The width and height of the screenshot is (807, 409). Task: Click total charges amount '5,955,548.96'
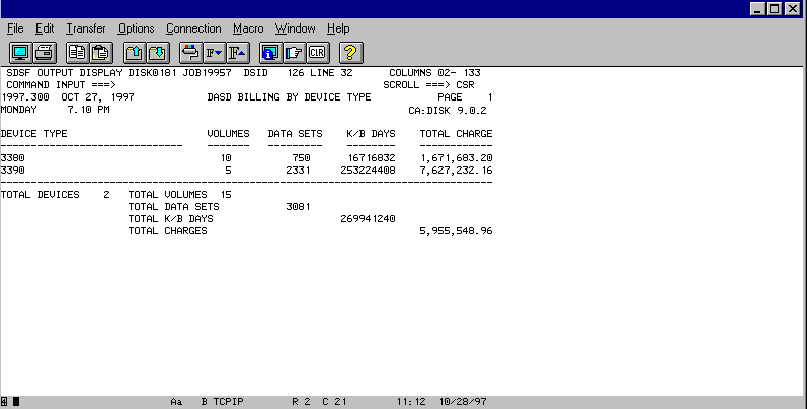pos(456,231)
